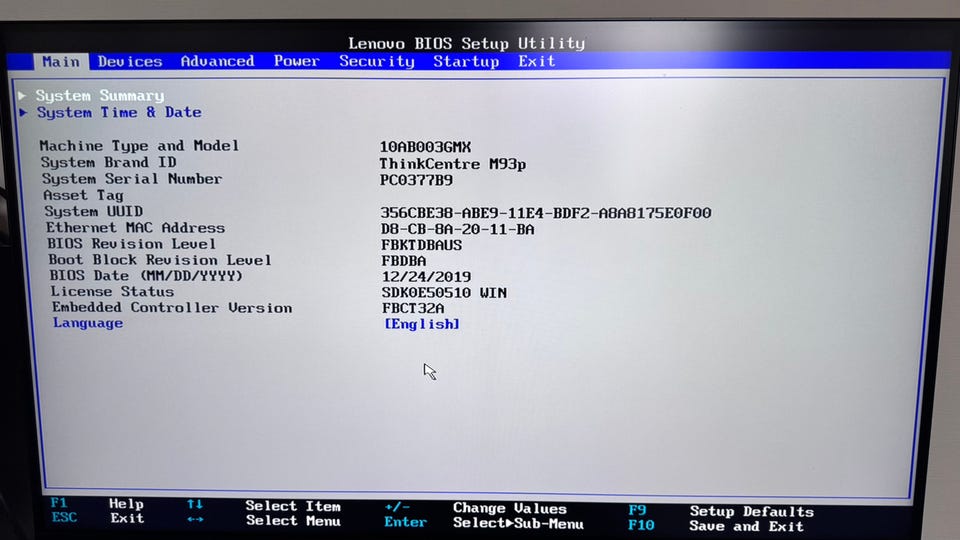Viewport: 960px width, 540px height.
Task: Click the Machine Type and Model label
Action: coord(139,146)
